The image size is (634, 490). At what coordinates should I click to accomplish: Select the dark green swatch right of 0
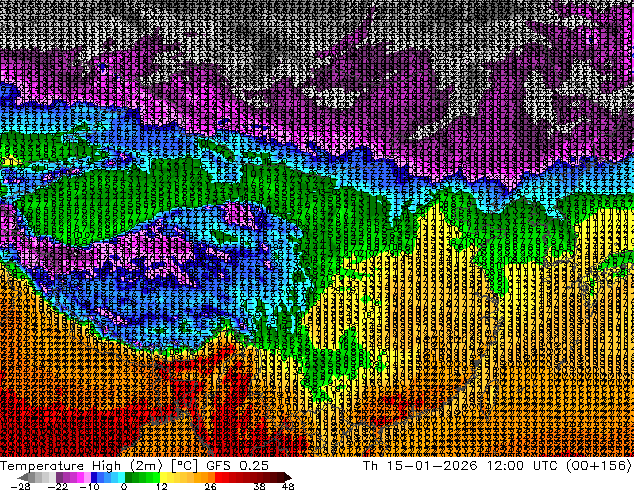129,477
